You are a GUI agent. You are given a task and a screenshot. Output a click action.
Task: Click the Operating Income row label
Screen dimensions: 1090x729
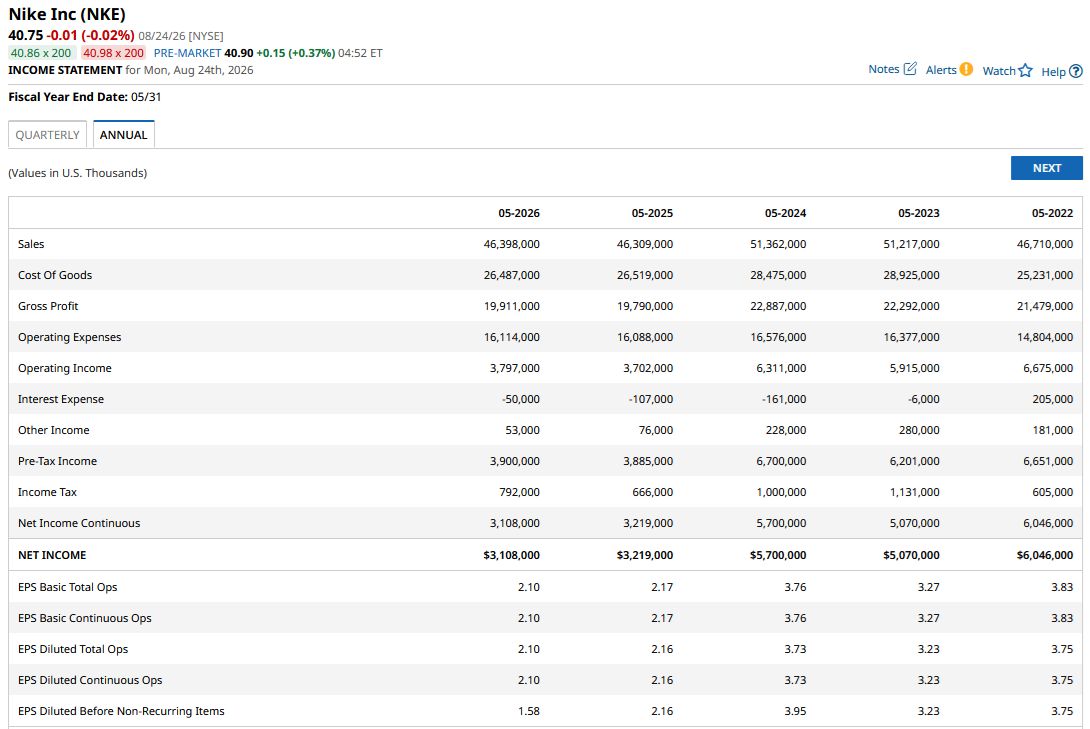pyautogui.click(x=65, y=368)
